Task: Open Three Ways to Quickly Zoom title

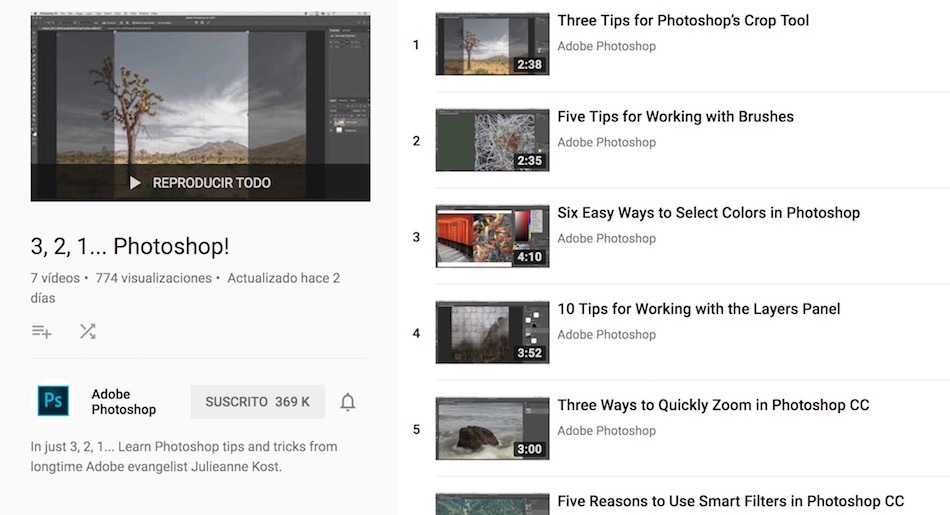Action: (x=713, y=405)
